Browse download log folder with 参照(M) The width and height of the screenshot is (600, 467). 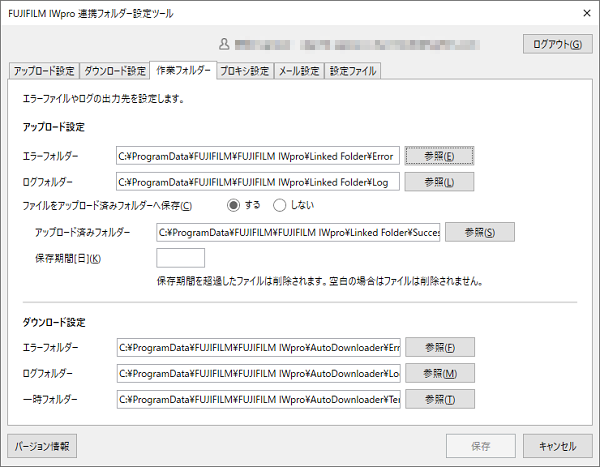440,373
